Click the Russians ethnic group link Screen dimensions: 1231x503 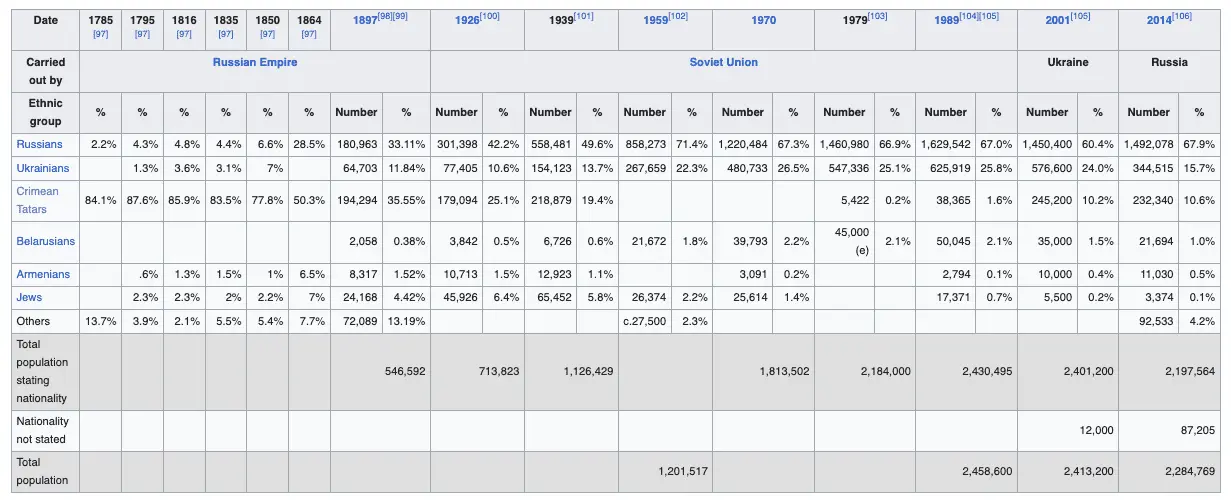[x=39, y=145]
